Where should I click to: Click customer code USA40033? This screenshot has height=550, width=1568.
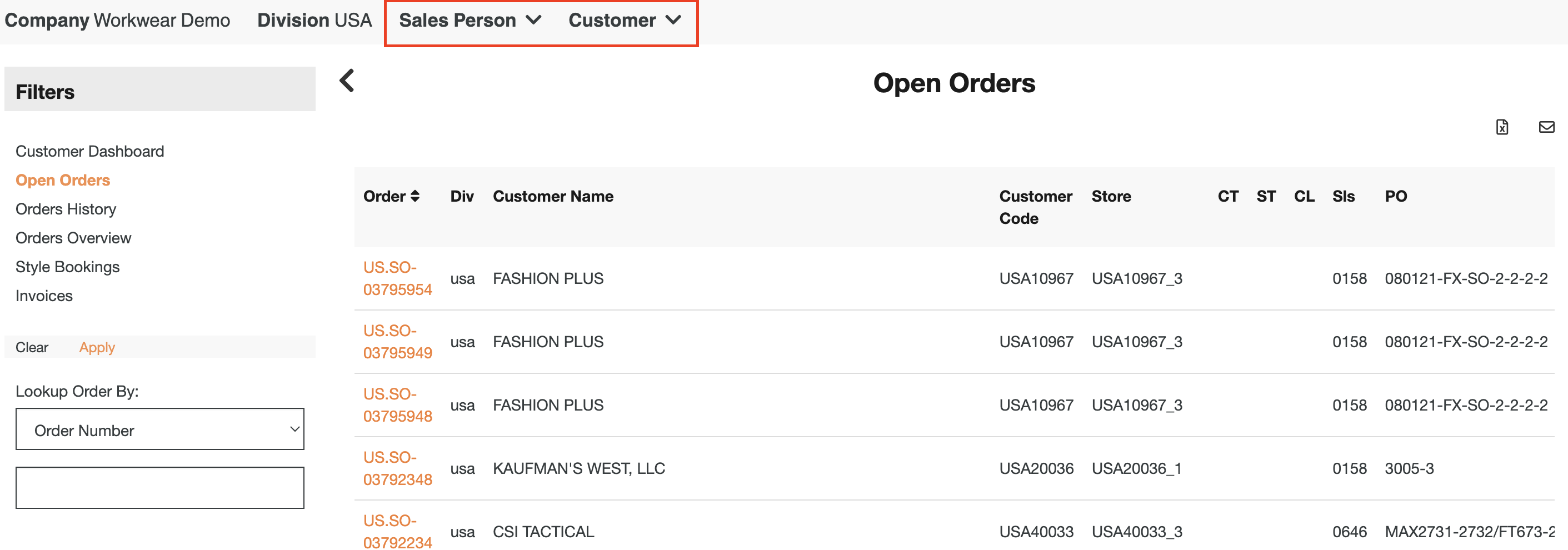point(1036,531)
